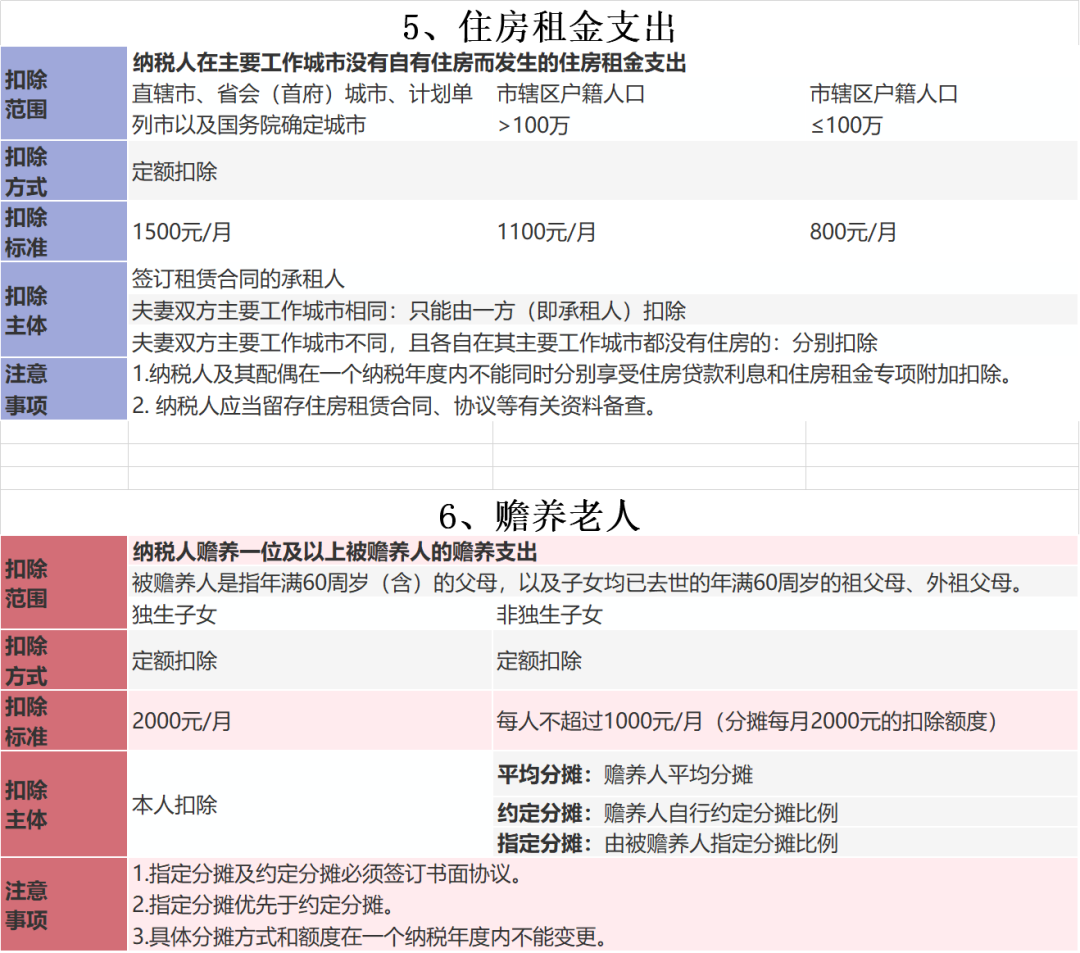
Task: Click the 800元/月 deduction cell
Action: click(853, 232)
